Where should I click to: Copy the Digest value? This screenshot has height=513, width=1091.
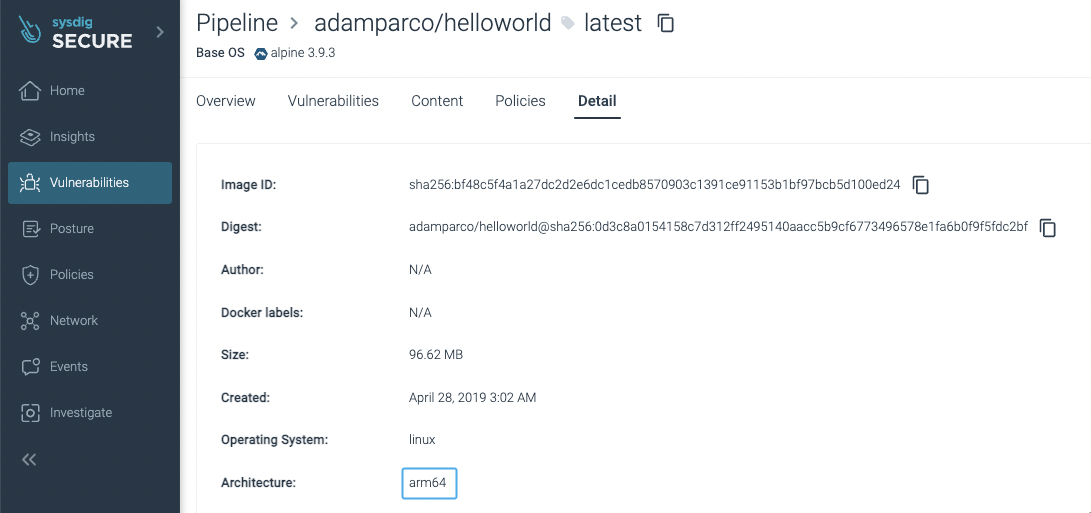(x=1048, y=228)
